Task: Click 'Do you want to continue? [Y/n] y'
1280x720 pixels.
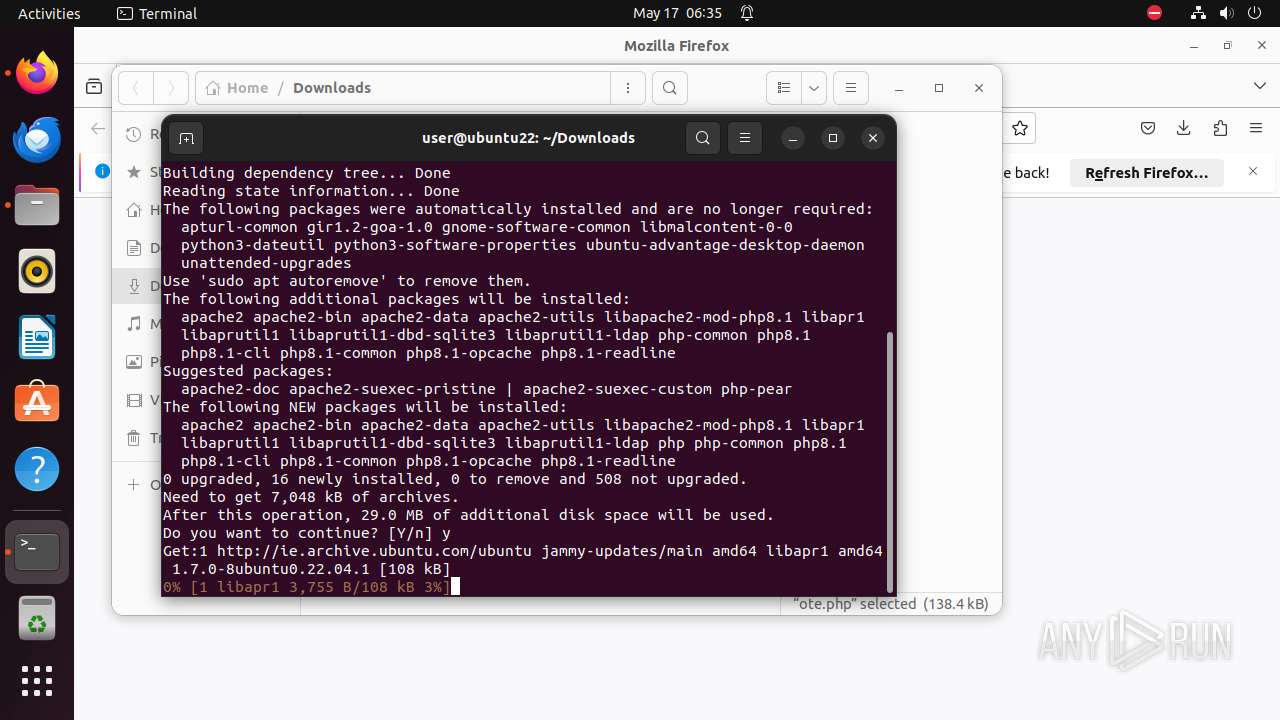Action: tap(307, 533)
